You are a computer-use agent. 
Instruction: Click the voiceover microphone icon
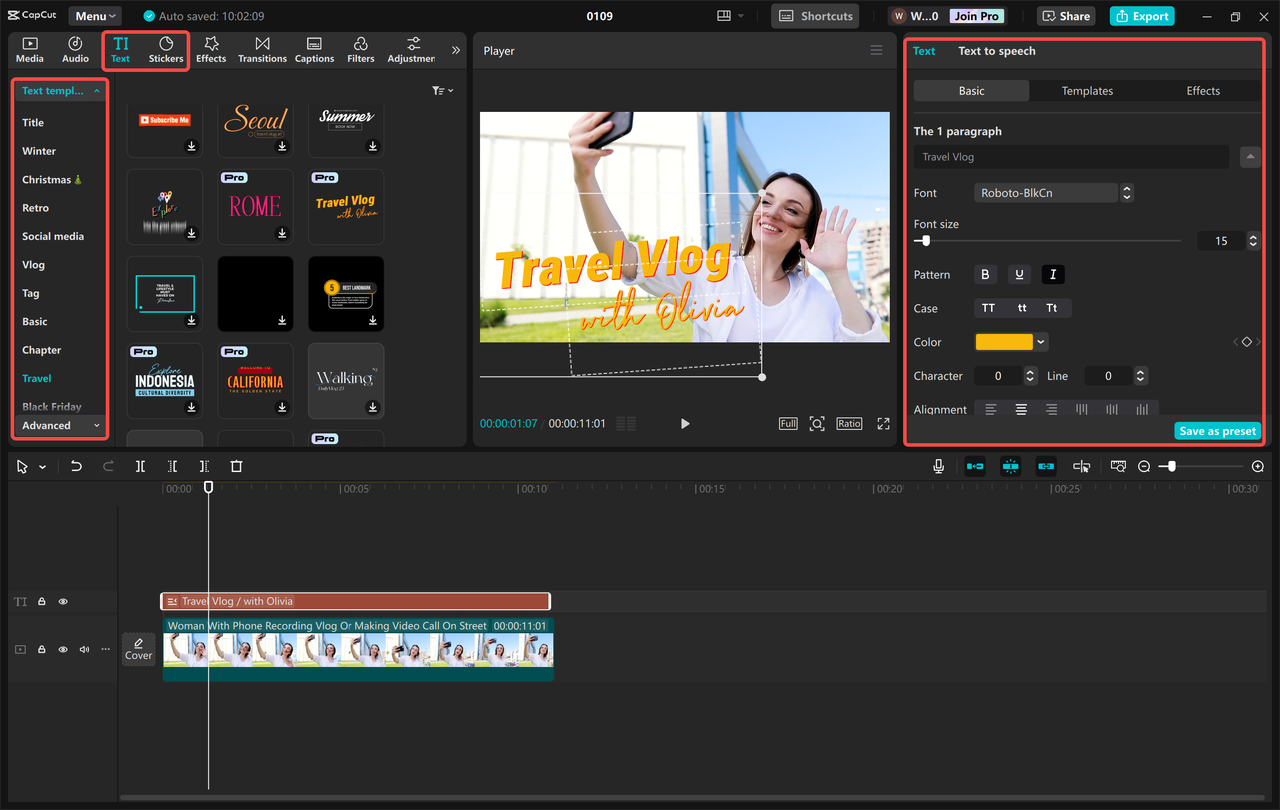click(x=937, y=466)
